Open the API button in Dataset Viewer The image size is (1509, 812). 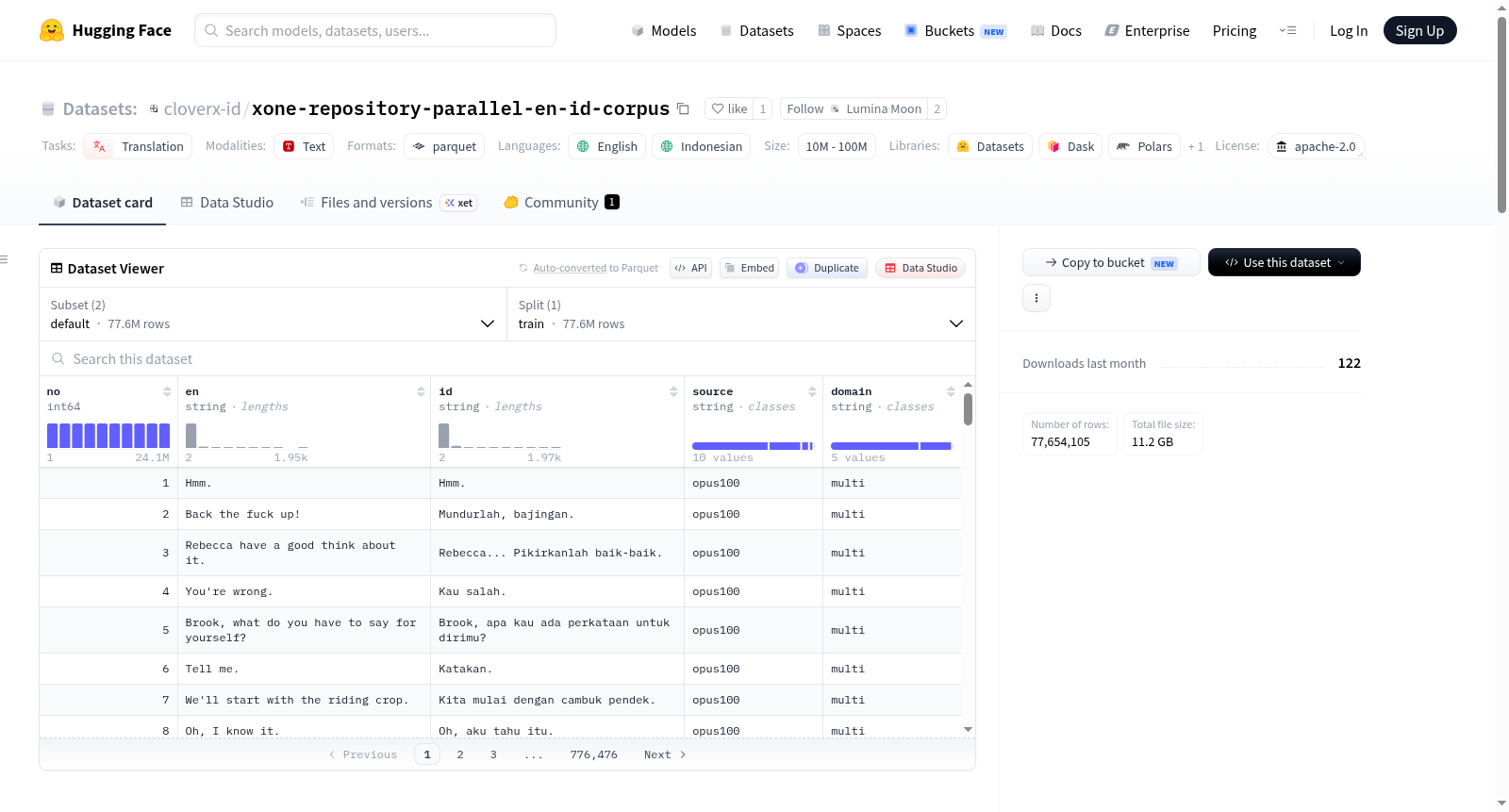690,268
